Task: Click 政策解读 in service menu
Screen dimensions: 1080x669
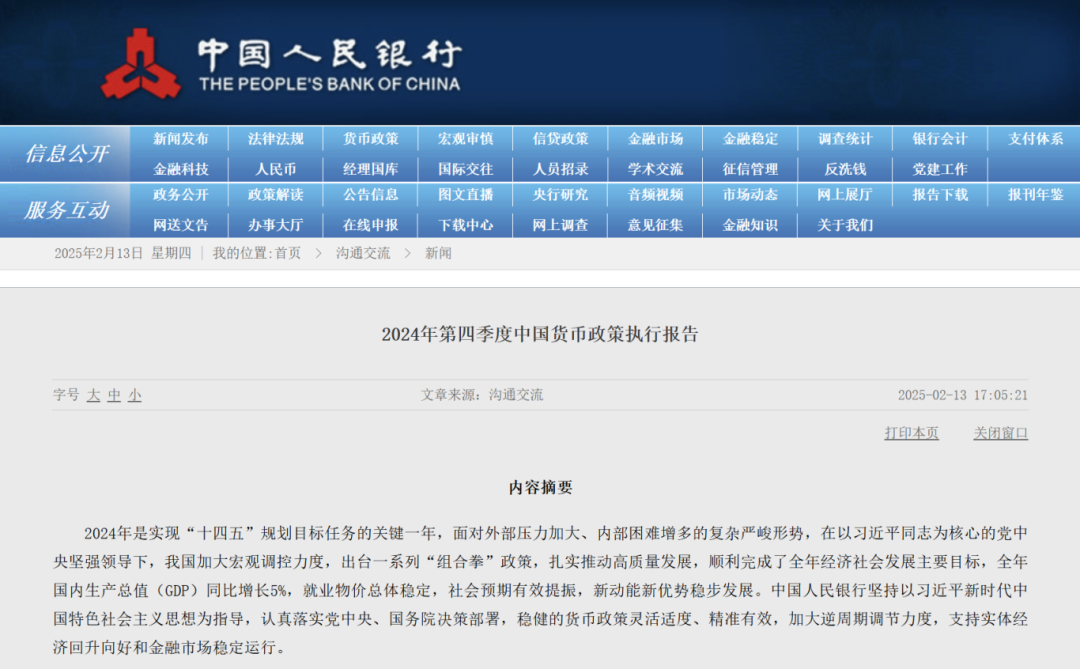Action: 276,195
